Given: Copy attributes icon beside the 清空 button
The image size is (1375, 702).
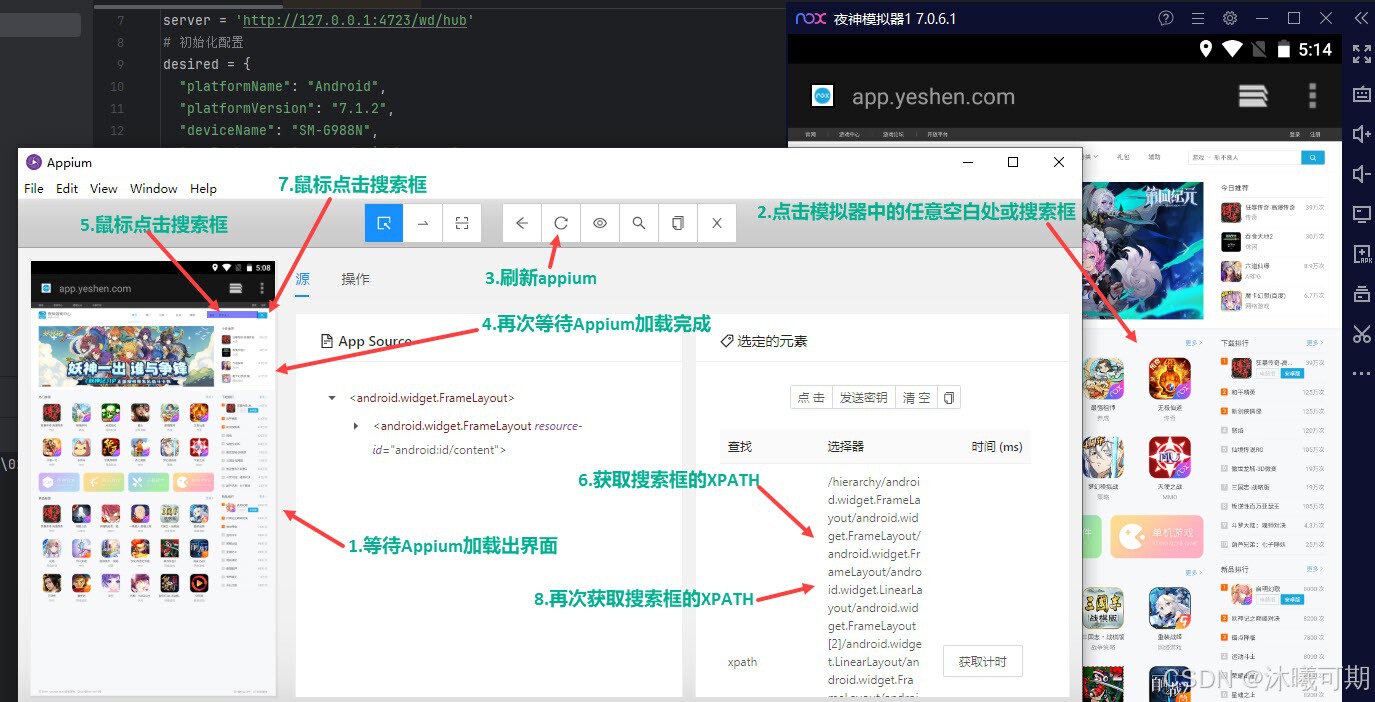Looking at the screenshot, I should pyautogui.click(x=949, y=397).
